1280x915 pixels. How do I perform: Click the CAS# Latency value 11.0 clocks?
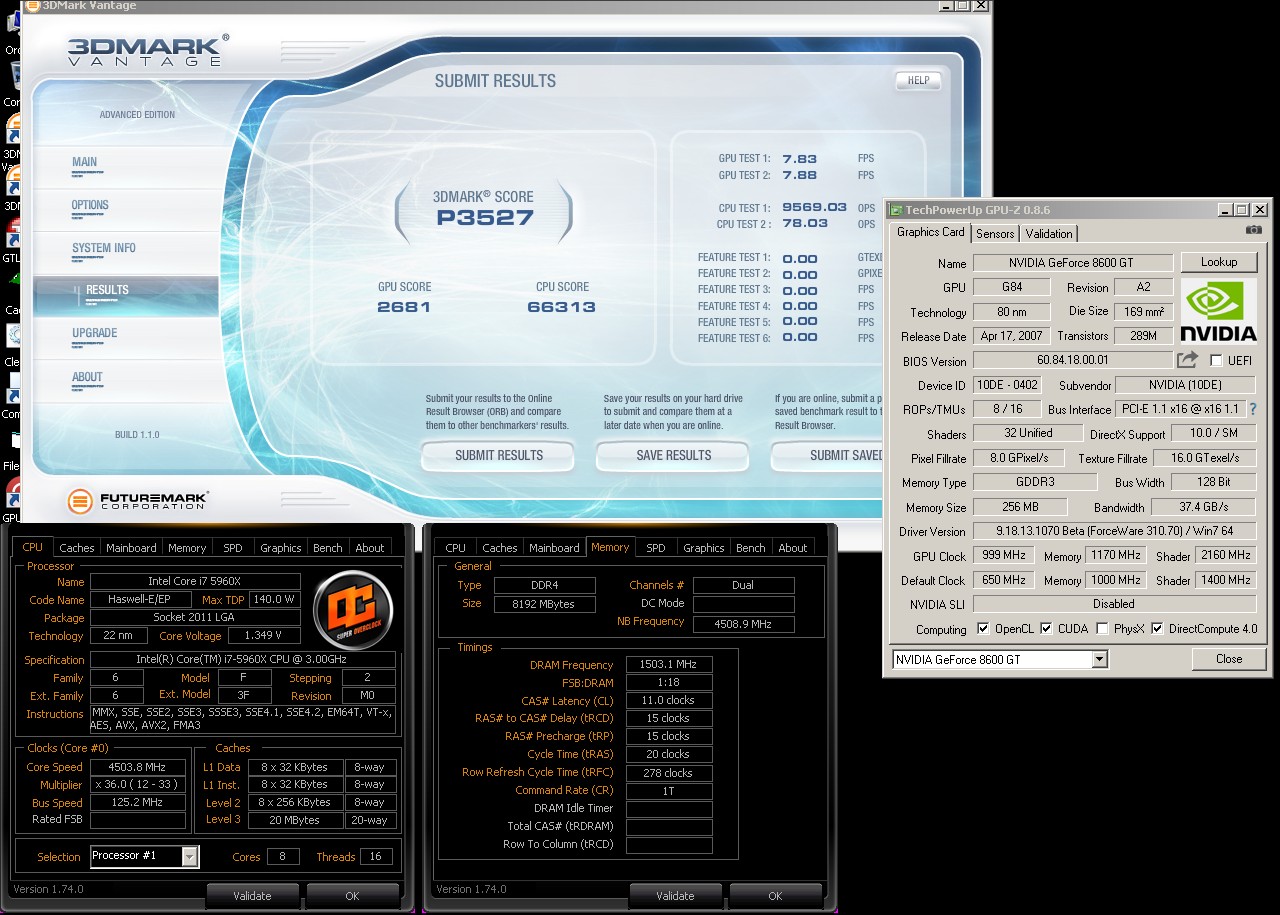tap(669, 700)
